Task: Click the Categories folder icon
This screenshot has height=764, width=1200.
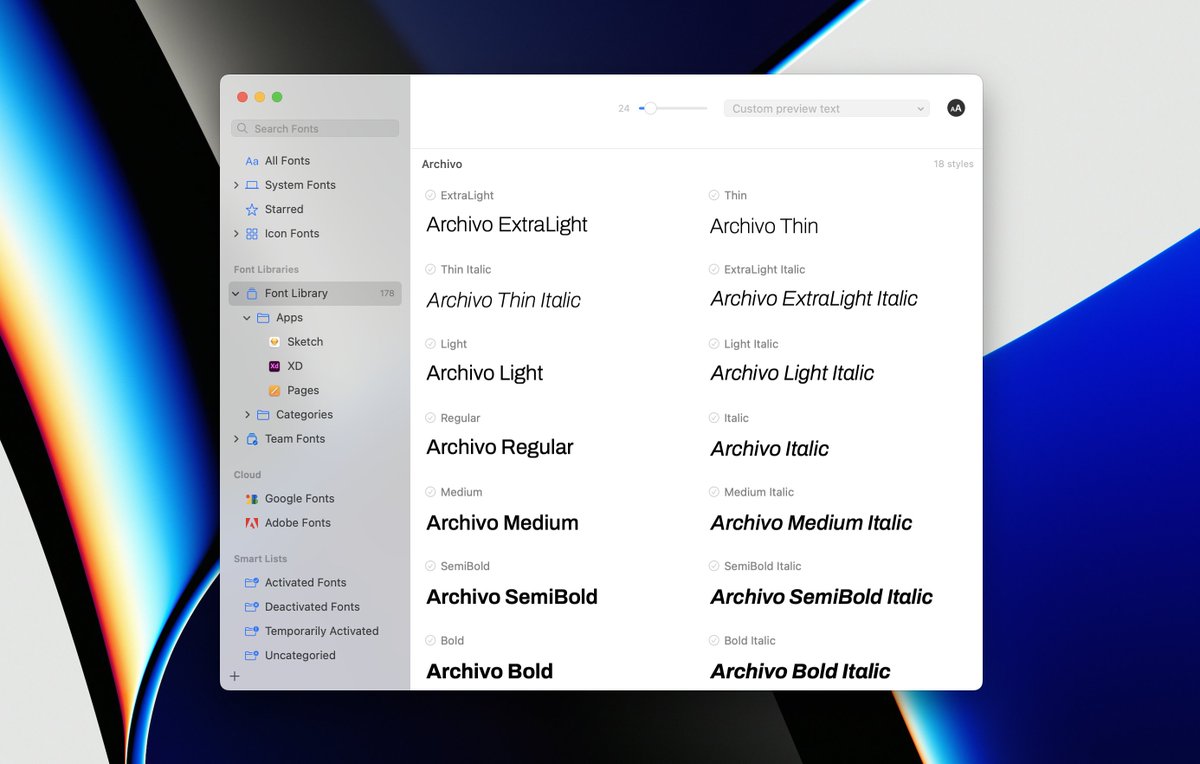Action: tap(263, 415)
